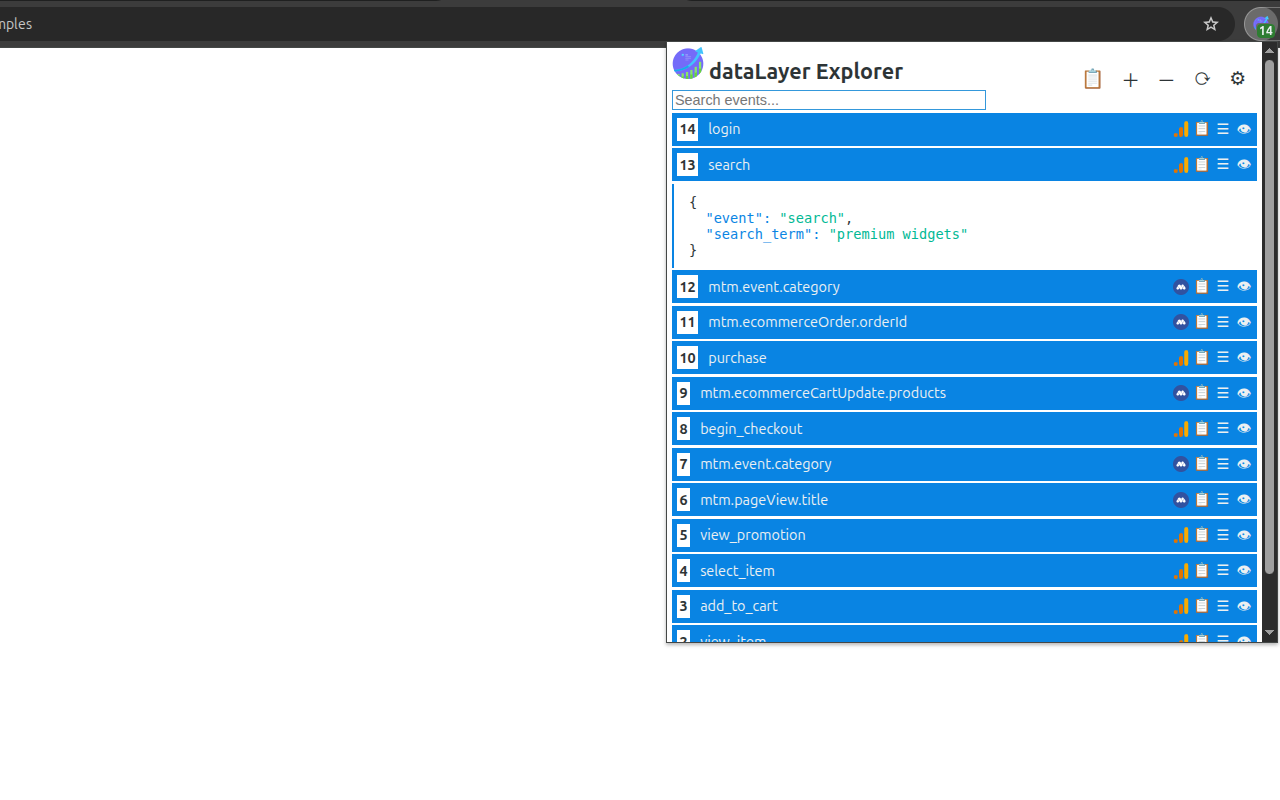Click the number 14 badge on login row
Screen dimensions: 1280x800
click(x=687, y=129)
